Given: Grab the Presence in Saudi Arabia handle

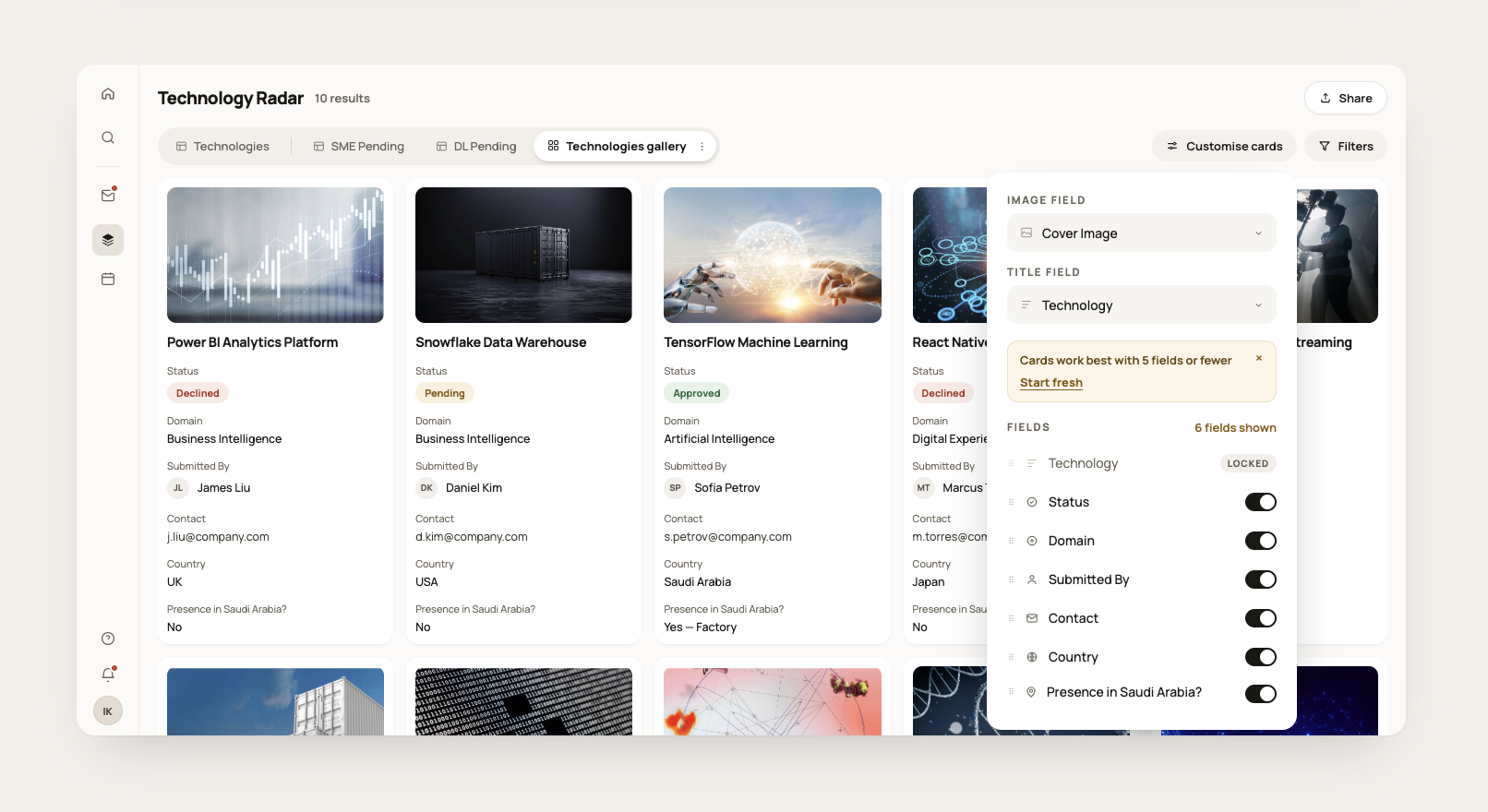Looking at the screenshot, I should coord(1012,692).
